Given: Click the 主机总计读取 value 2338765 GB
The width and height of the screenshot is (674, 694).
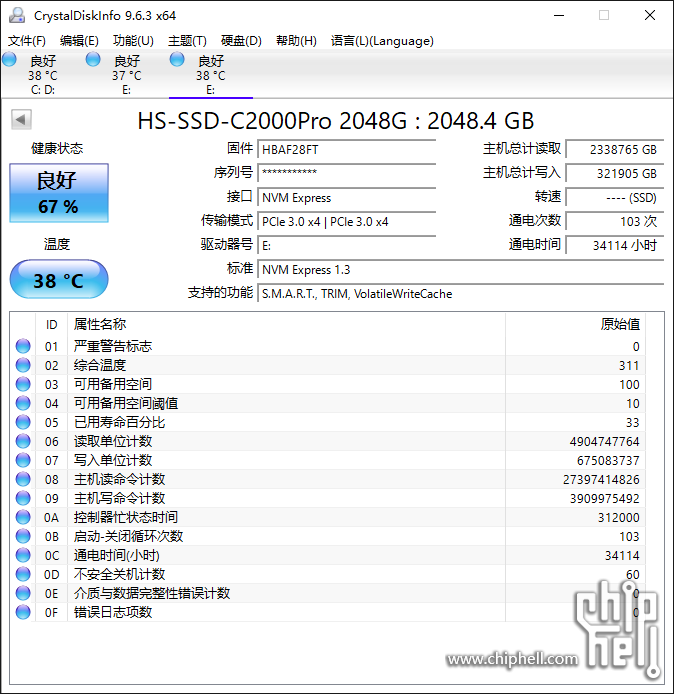Looking at the screenshot, I should [615, 150].
